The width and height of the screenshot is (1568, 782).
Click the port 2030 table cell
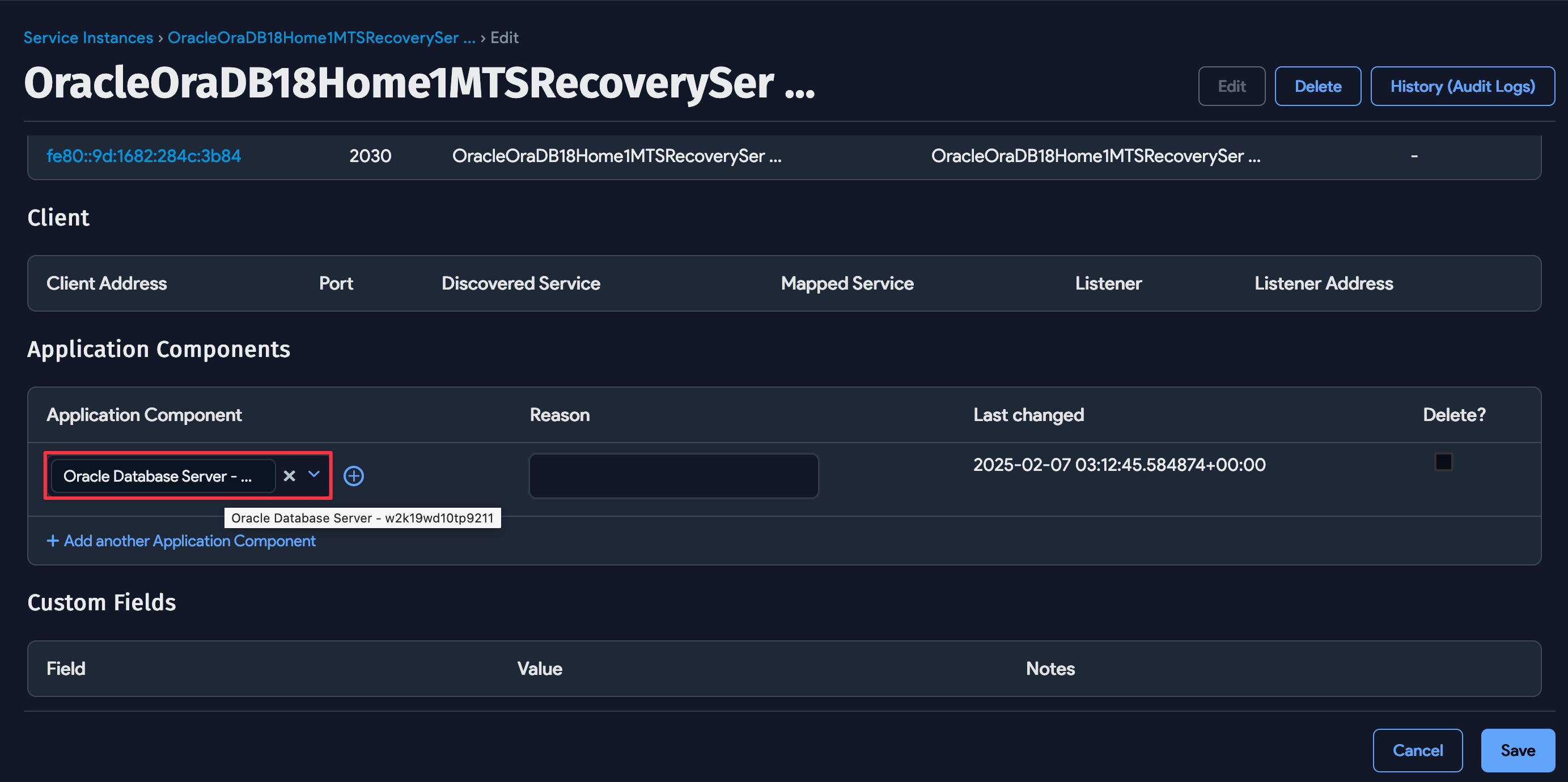370,156
